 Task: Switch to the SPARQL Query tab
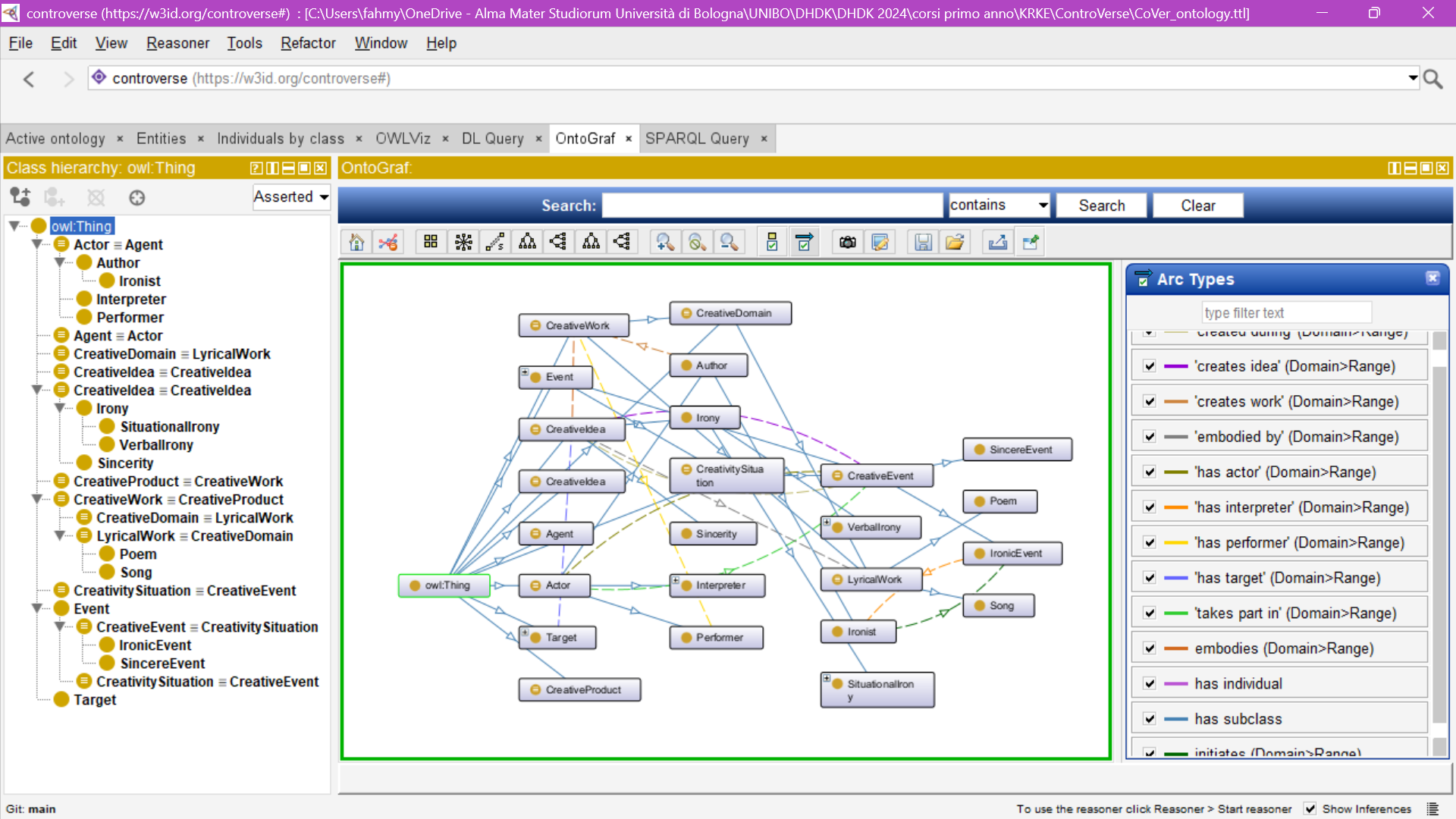point(696,139)
